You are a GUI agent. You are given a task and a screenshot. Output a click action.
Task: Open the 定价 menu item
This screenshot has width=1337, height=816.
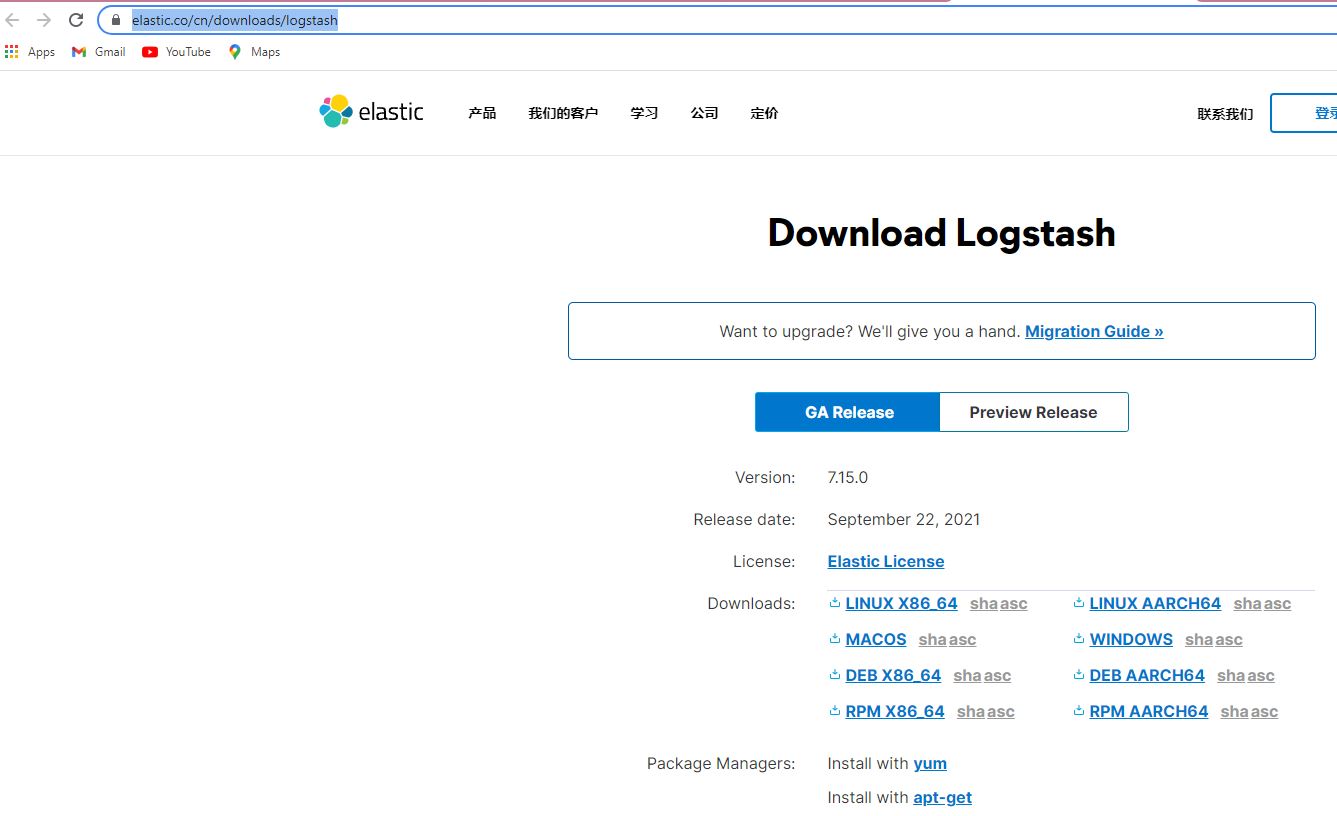(764, 113)
